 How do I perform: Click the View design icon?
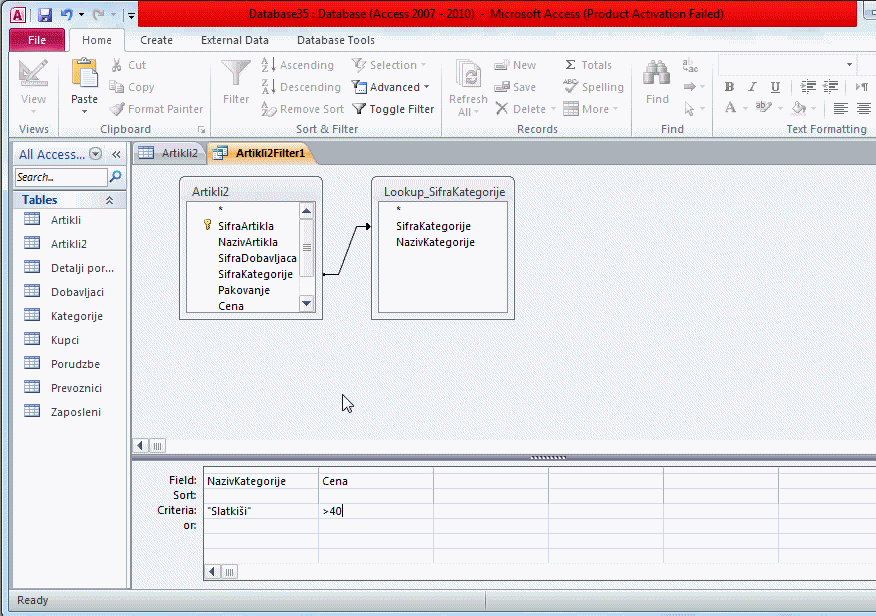pyautogui.click(x=33, y=76)
